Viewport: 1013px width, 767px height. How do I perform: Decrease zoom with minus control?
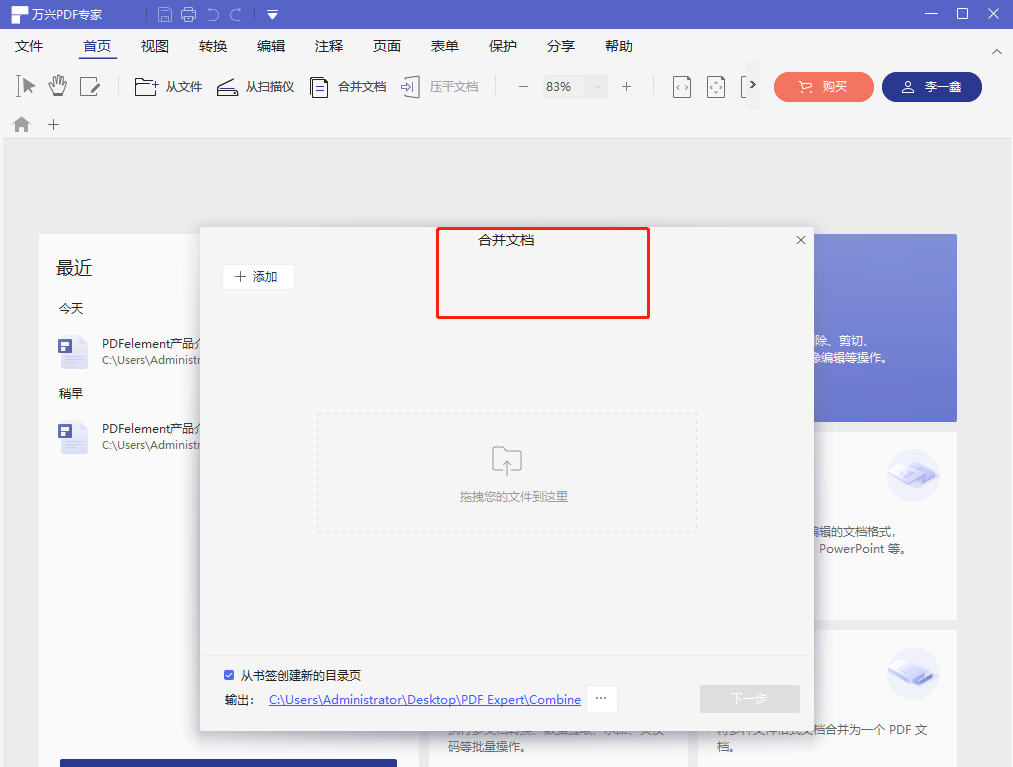[x=522, y=86]
